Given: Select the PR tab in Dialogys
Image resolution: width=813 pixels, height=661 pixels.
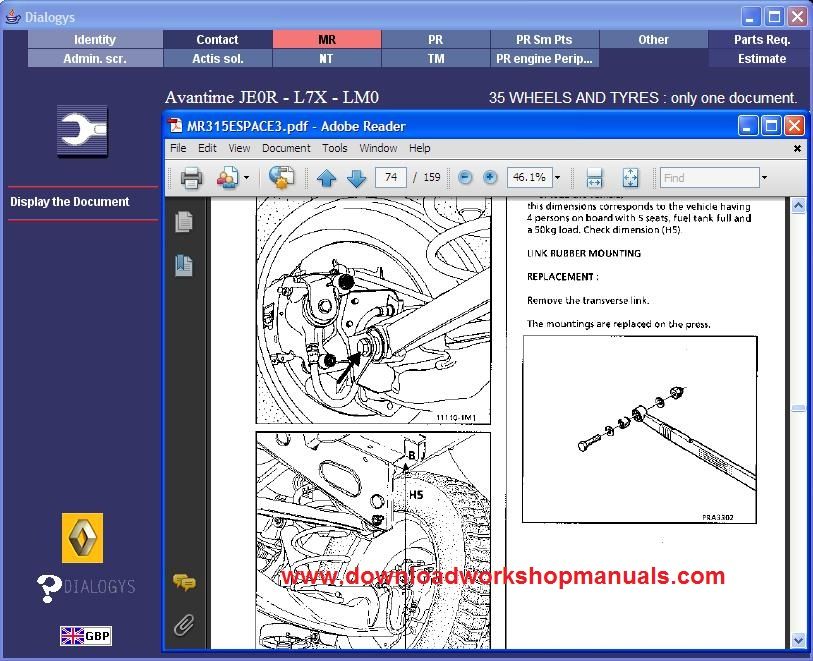Looking at the screenshot, I should tap(436, 39).
